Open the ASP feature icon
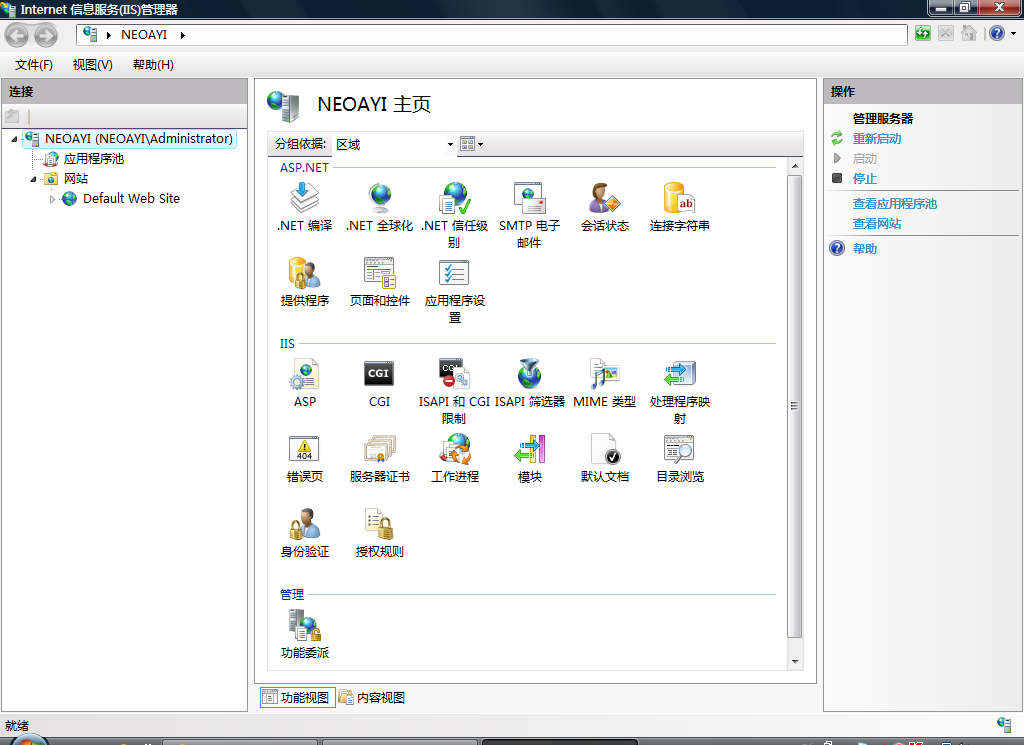The image size is (1024, 745). (x=304, y=383)
